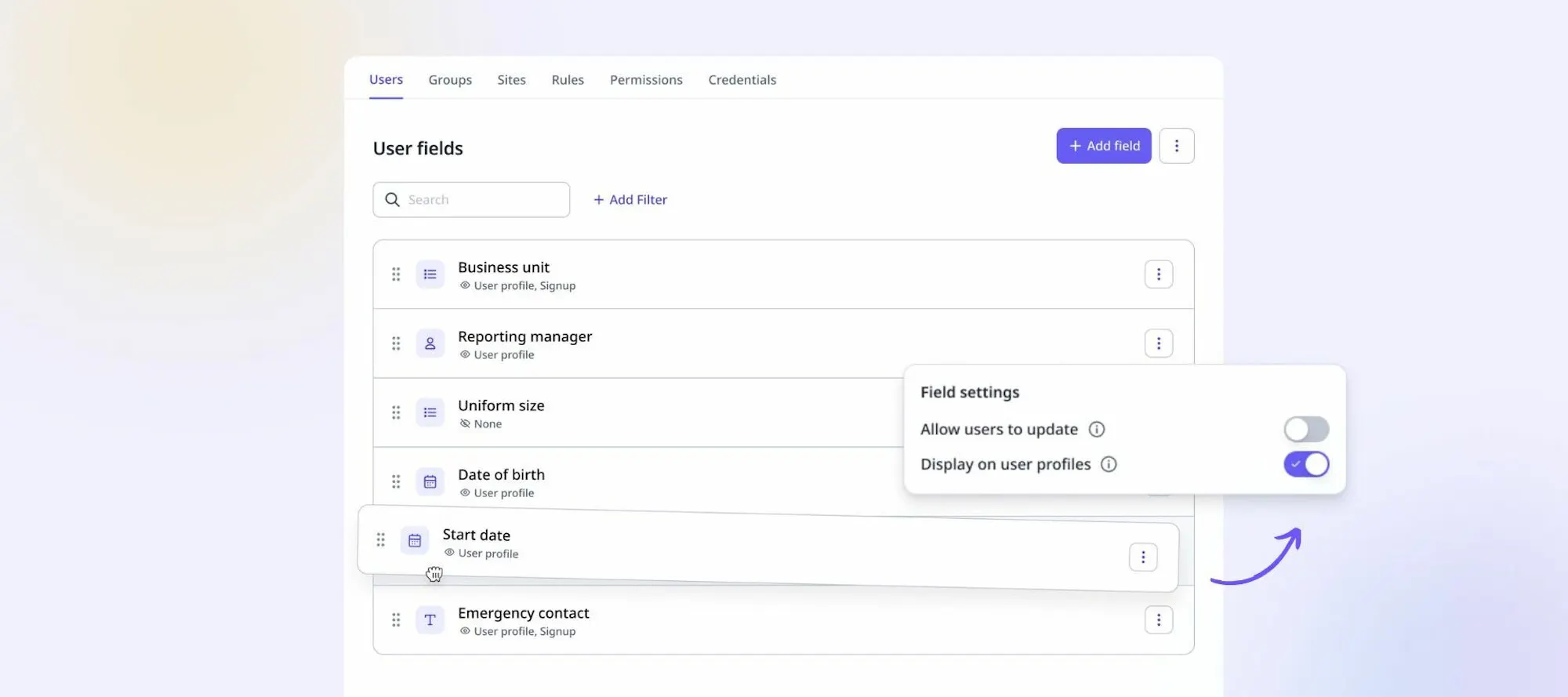Click drag handle for Emergency contact row
This screenshot has width=1568, height=697.
coord(396,620)
